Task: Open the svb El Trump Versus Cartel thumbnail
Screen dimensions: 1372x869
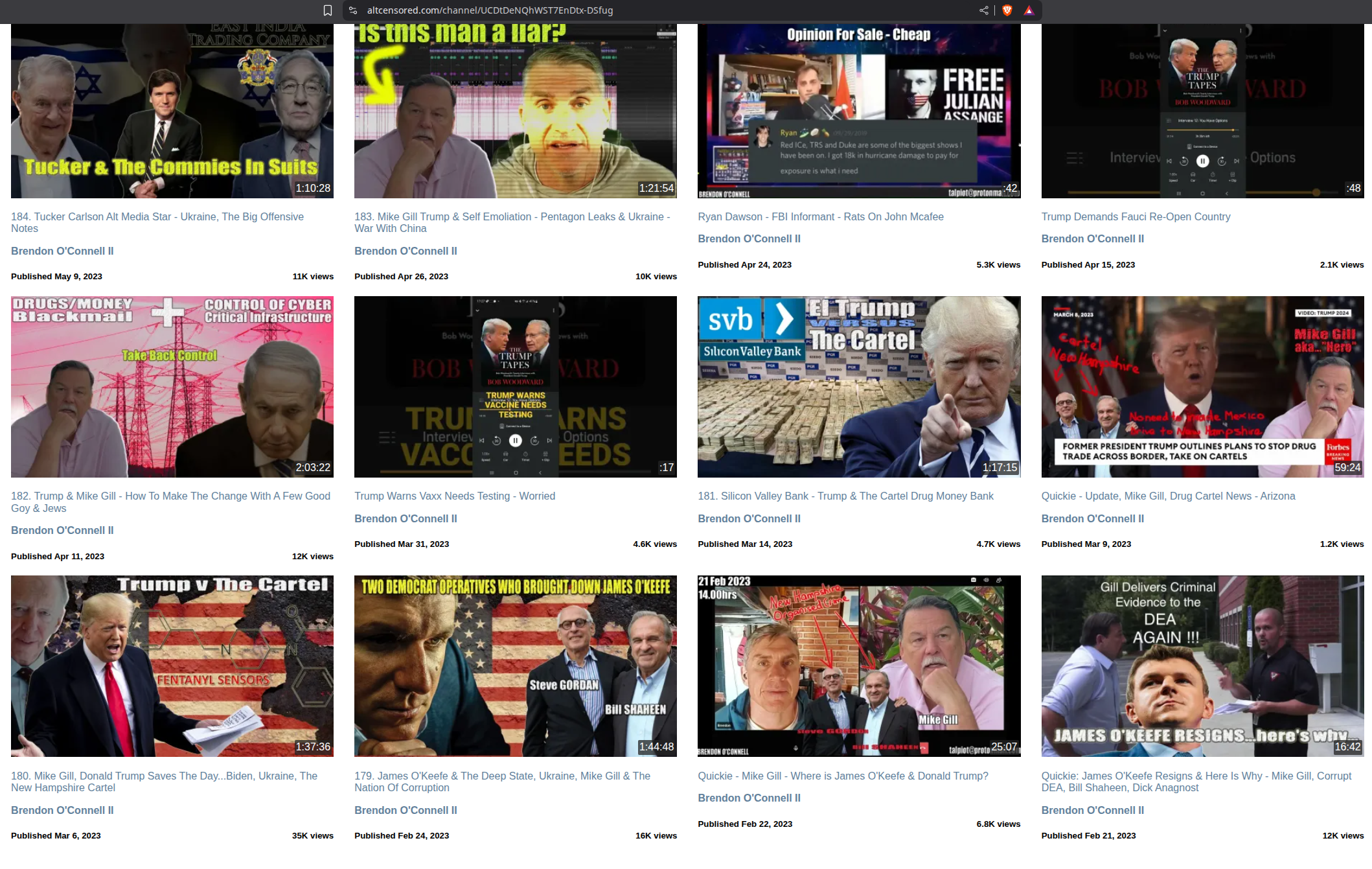Action: [859, 387]
